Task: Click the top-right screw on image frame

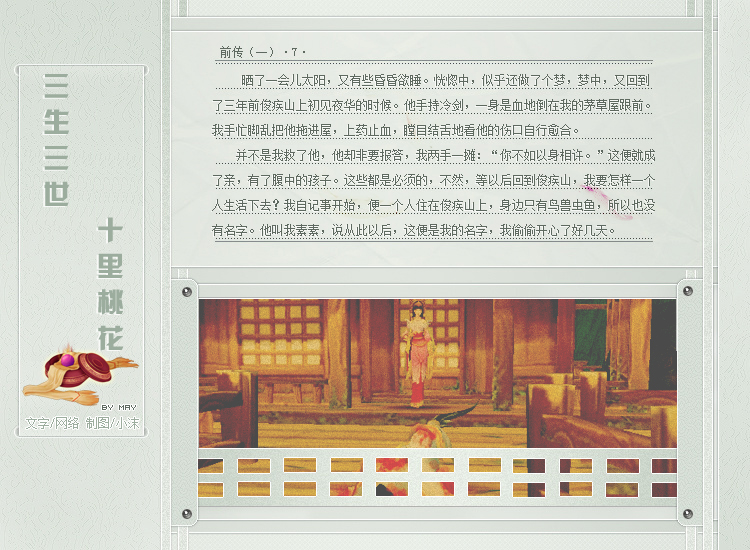Action: pyautogui.click(x=688, y=292)
